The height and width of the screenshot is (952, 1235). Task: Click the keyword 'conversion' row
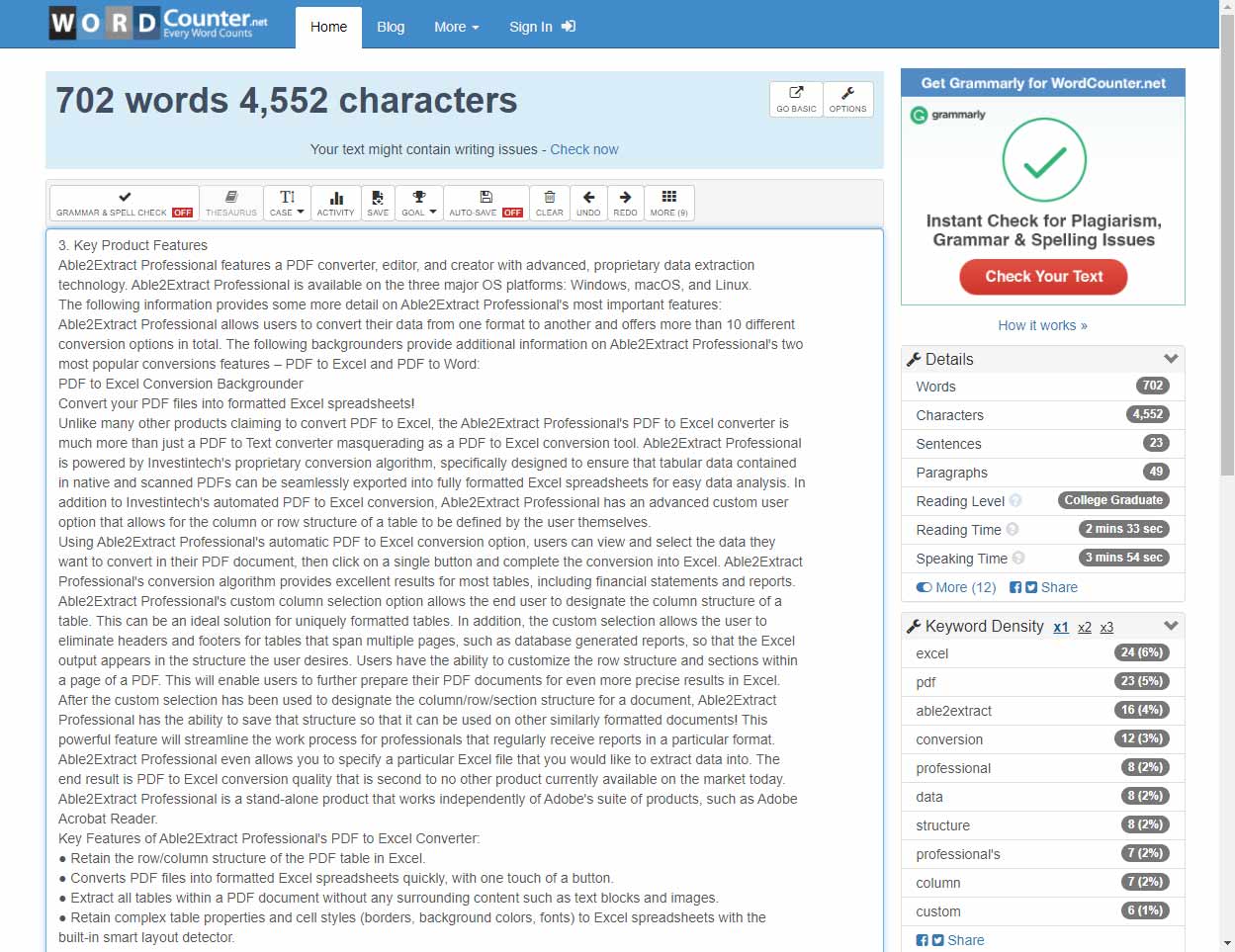pyautogui.click(x=1043, y=739)
